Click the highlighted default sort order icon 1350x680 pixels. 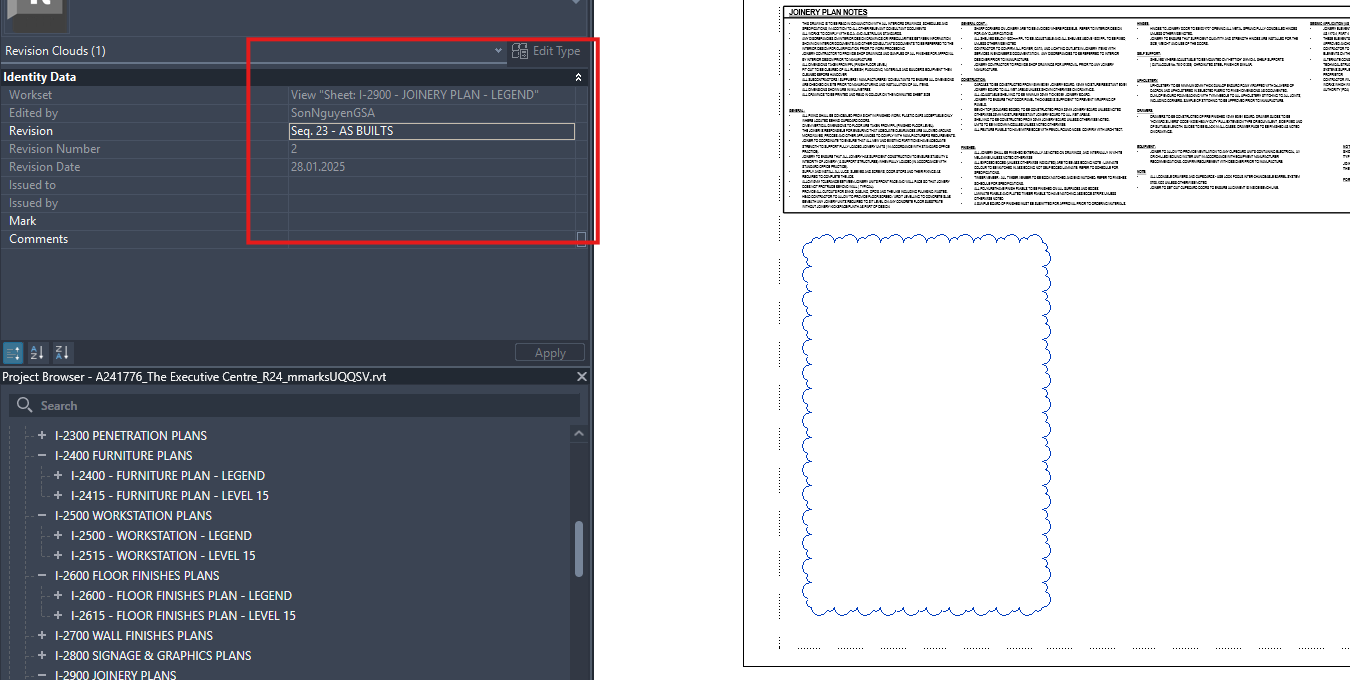coord(12,352)
